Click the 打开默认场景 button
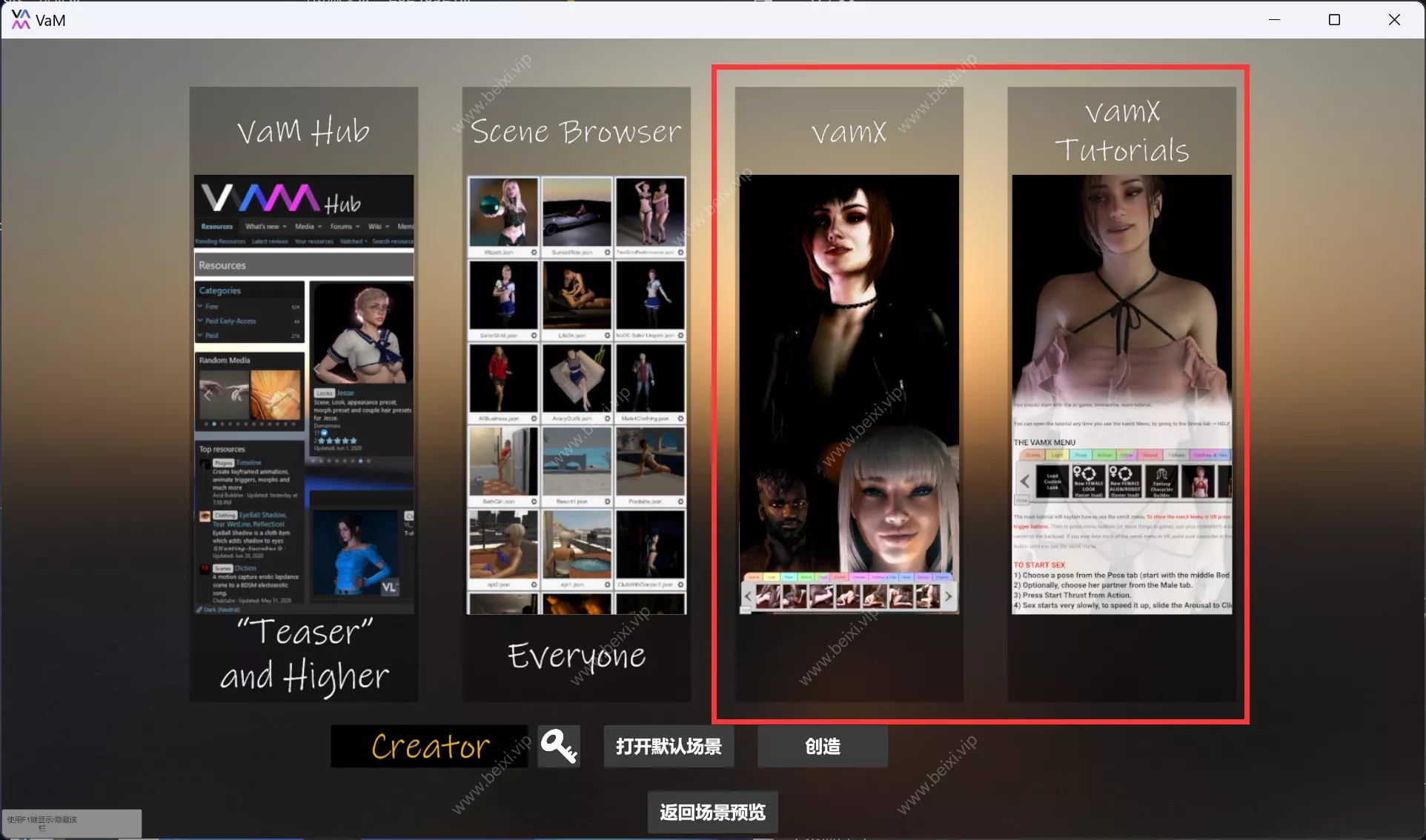Screen dimensions: 1426x840 click(669, 746)
